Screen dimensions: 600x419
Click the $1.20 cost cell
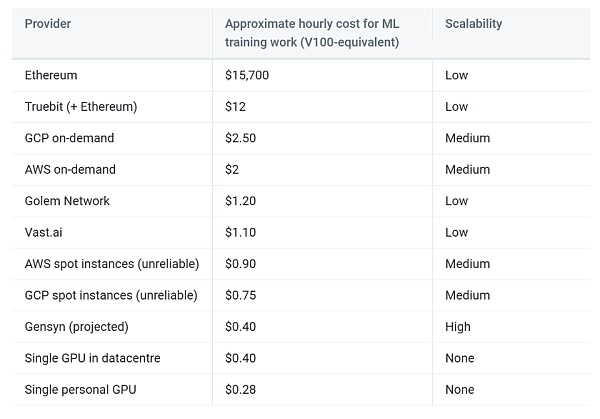tap(241, 201)
